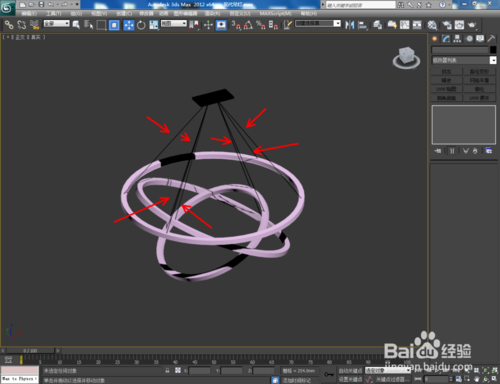Click the object color swatch in the Modify panel

[493, 50]
